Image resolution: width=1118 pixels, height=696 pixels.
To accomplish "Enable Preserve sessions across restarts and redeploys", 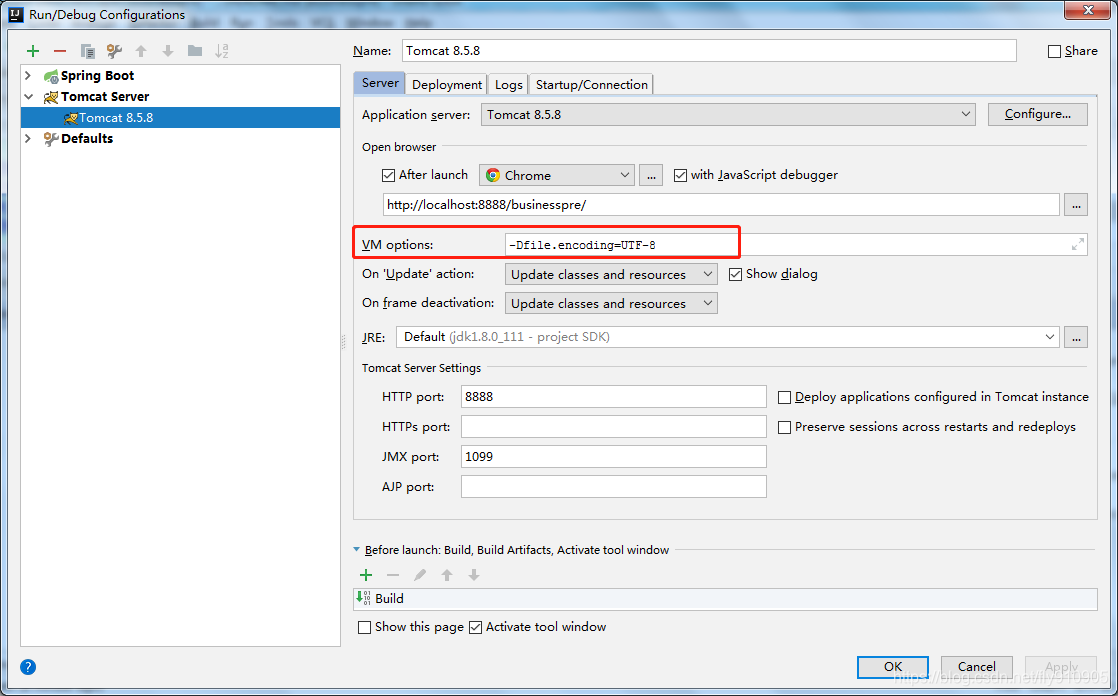I will [784, 427].
